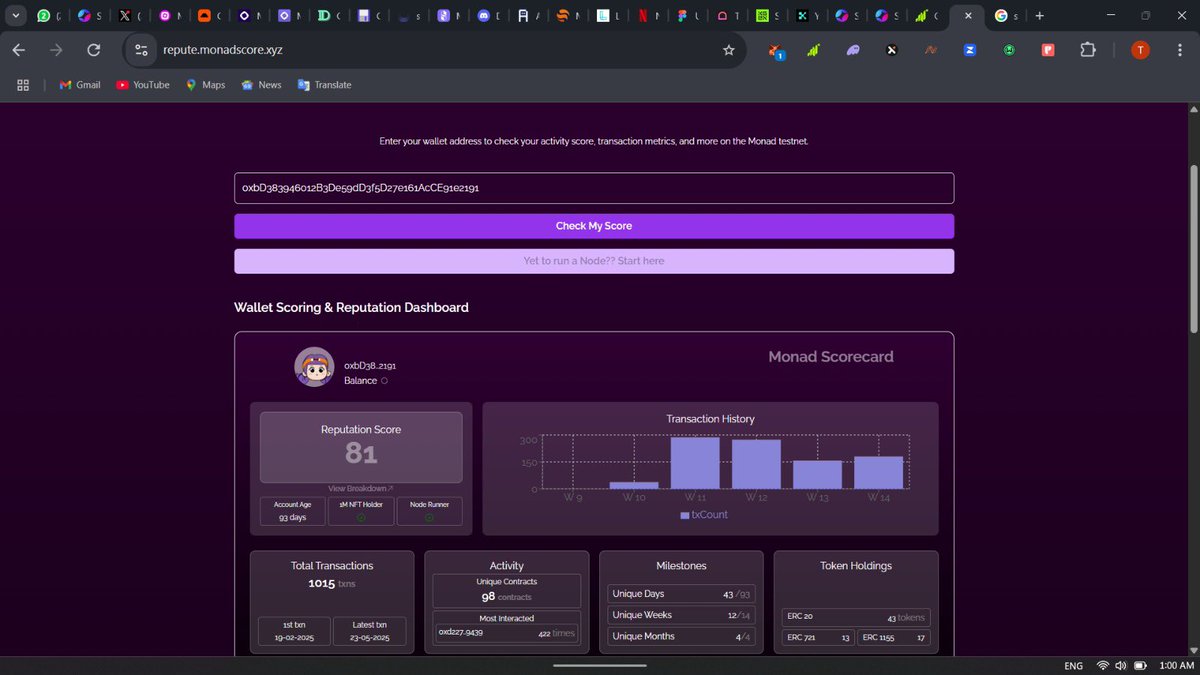This screenshot has height=675, width=1200.
Task: Open the ENG language indicator in taskbar
Action: (x=1073, y=665)
